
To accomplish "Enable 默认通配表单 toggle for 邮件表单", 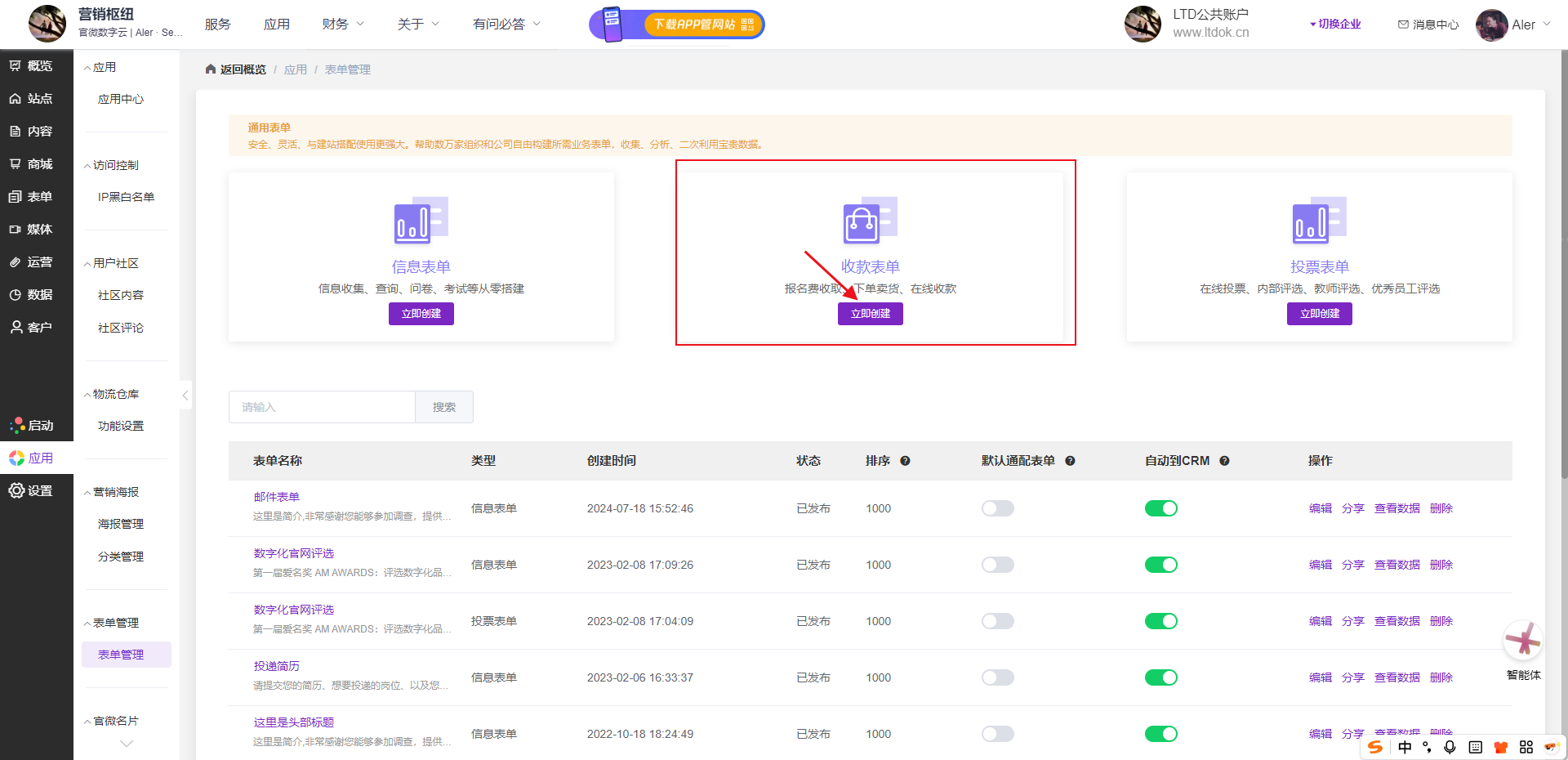I will click(997, 508).
